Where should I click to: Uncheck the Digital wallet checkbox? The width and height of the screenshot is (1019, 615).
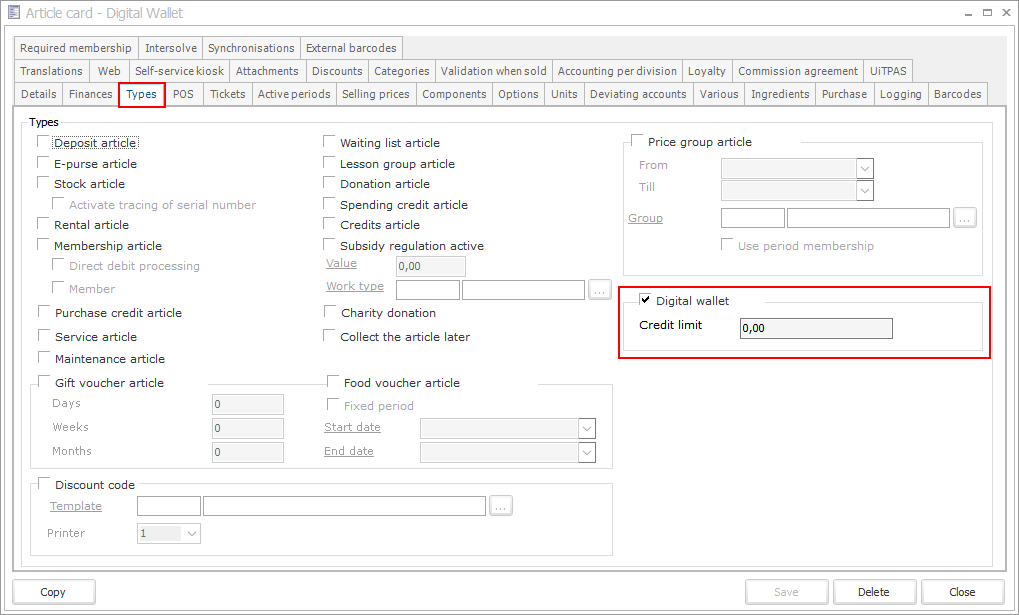(x=645, y=300)
